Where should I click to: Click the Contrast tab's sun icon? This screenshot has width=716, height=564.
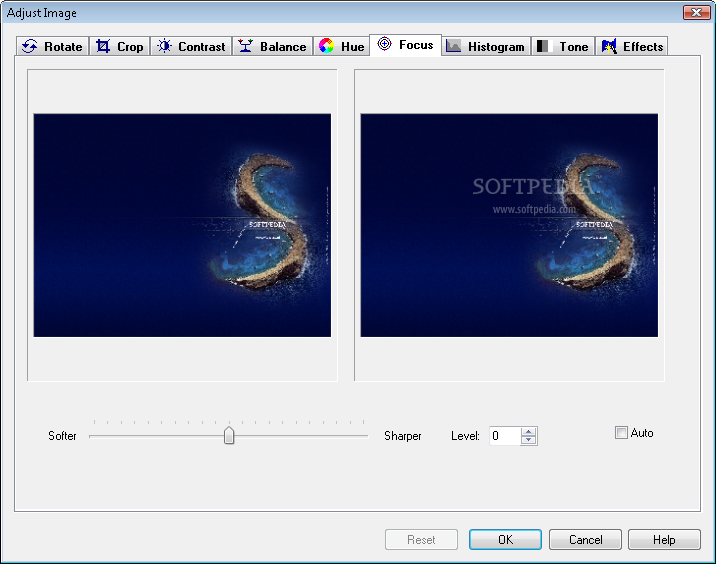164,46
